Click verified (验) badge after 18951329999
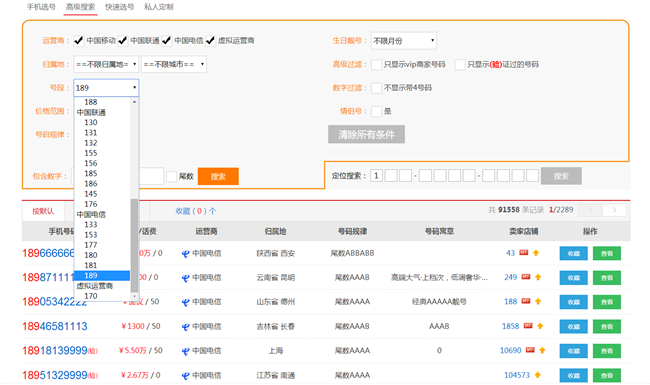 [92, 376]
